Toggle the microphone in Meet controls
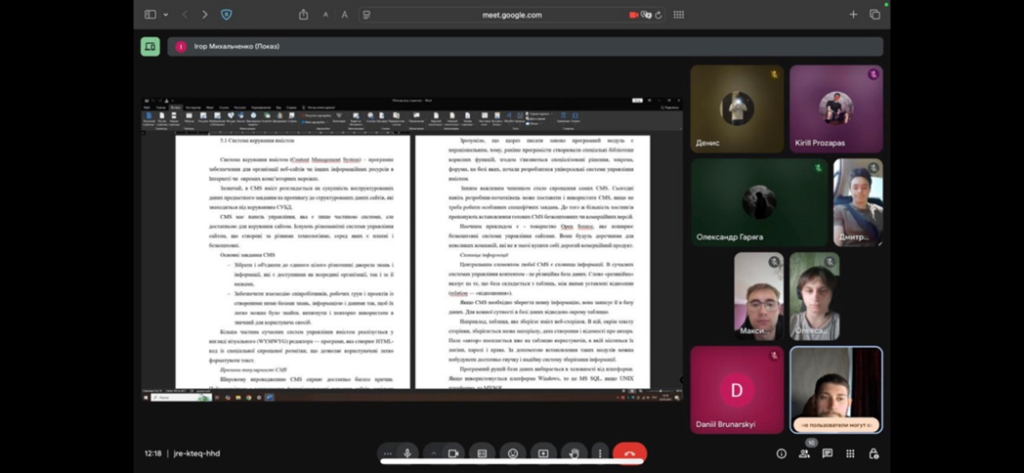 click(x=408, y=453)
